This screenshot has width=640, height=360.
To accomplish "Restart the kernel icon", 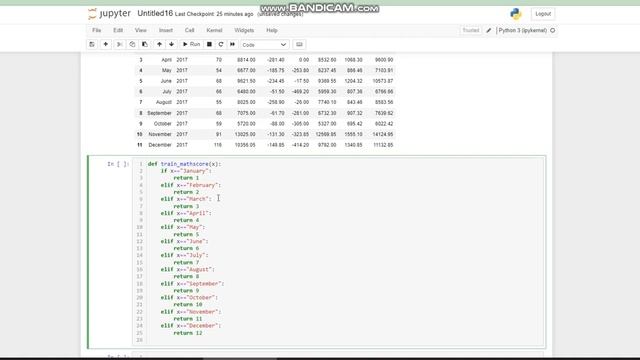I will point(221,44).
